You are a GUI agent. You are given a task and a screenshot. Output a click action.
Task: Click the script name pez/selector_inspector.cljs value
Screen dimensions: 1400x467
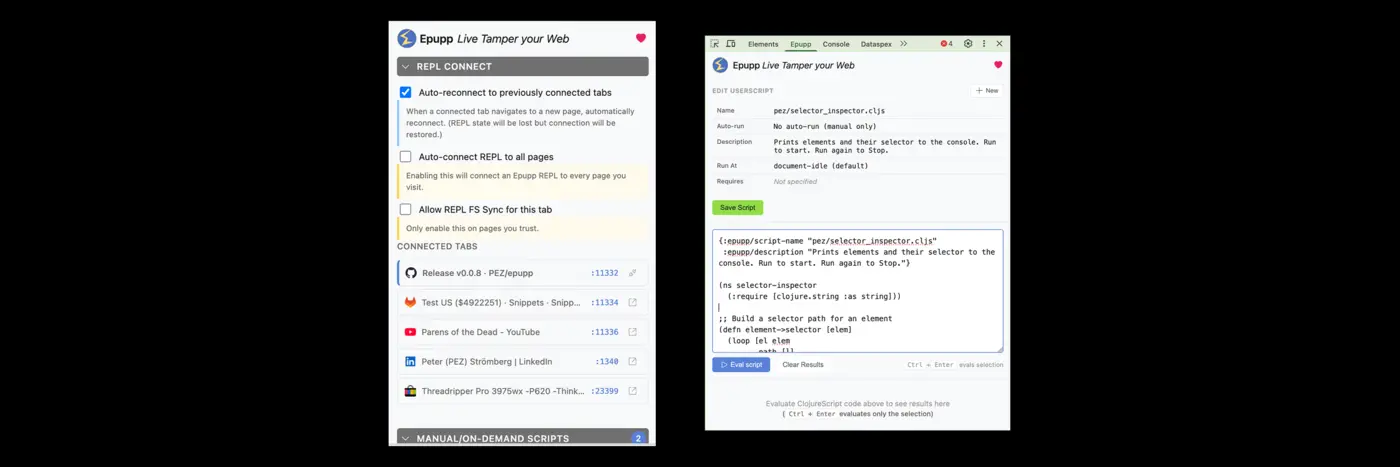(x=829, y=111)
